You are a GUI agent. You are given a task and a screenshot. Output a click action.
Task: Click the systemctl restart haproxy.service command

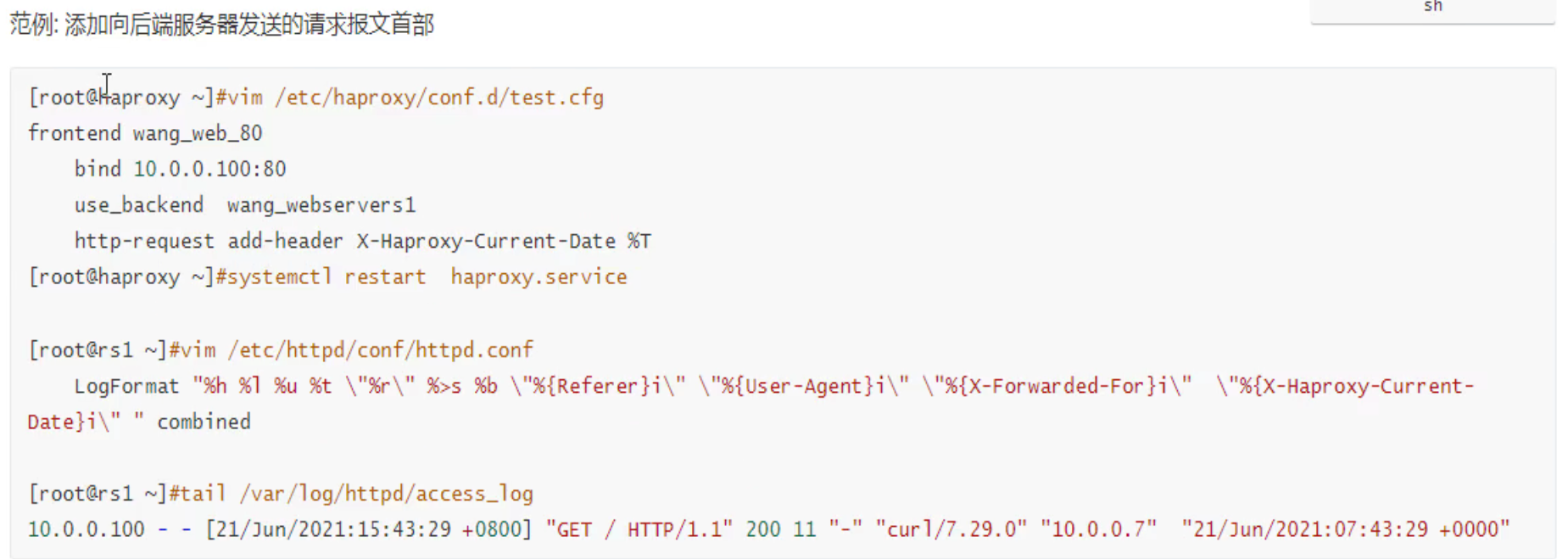click(421, 277)
